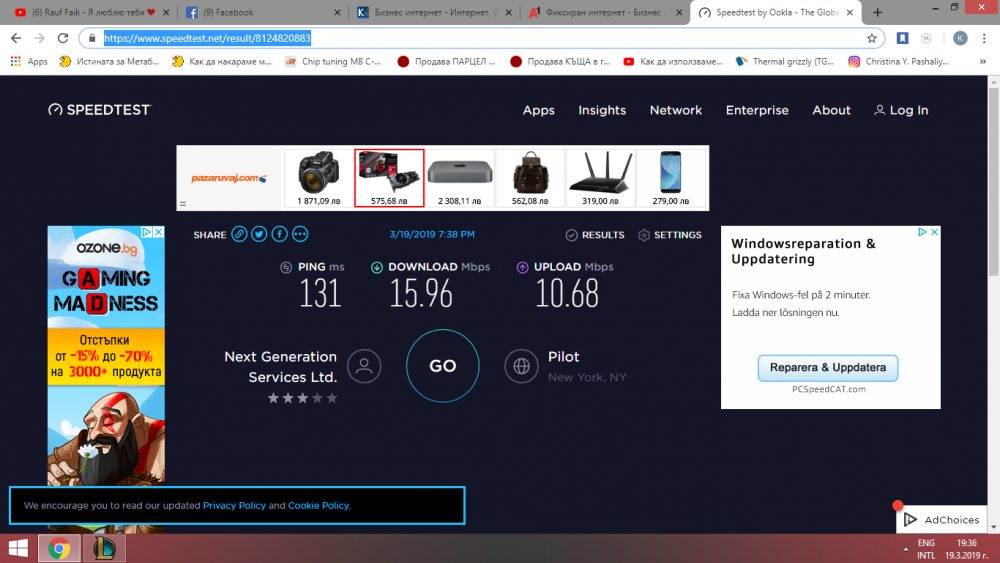The width and height of the screenshot is (1000, 563).
Task: Click the globe server change icon
Action: tap(522, 366)
